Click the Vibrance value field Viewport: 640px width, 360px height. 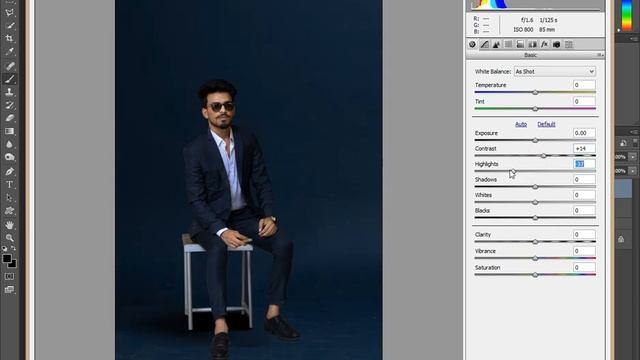(584, 251)
